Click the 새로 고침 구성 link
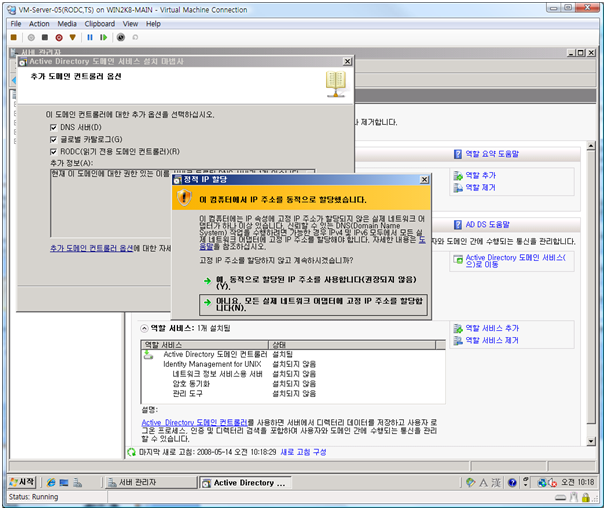The width and height of the screenshot is (606, 510). 303,452
